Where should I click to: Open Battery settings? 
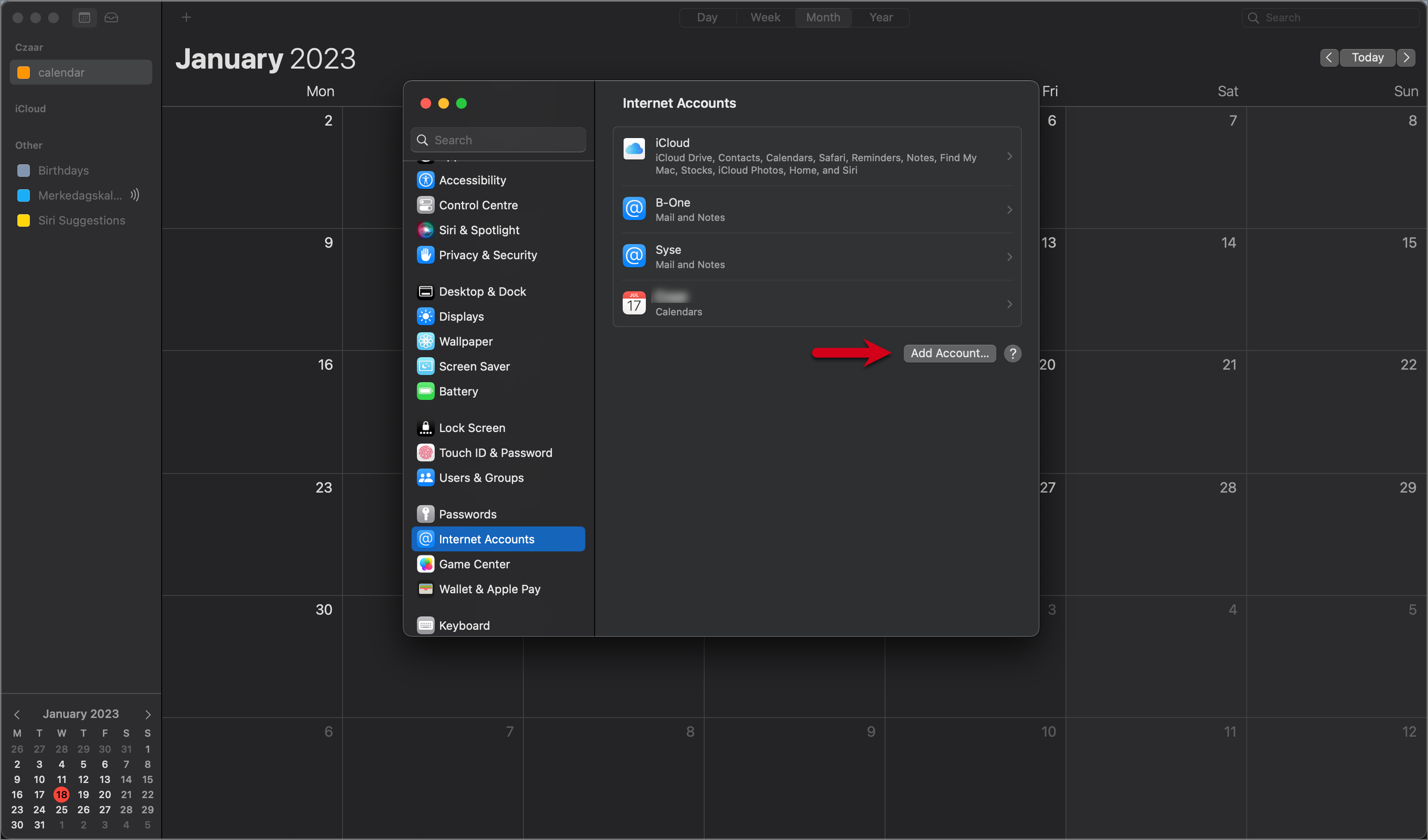tap(498, 391)
